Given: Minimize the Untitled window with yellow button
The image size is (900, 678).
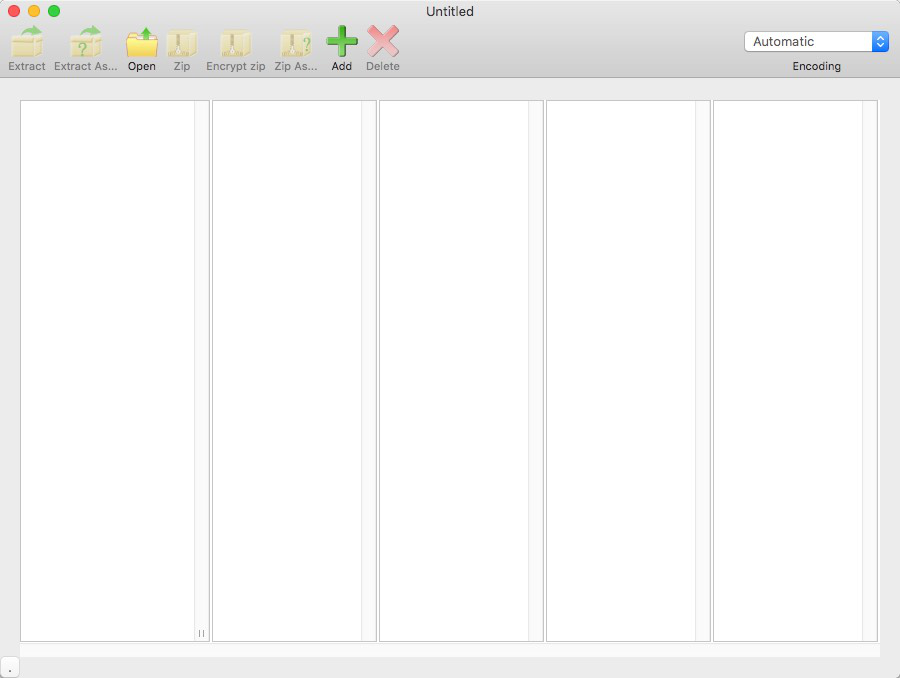Looking at the screenshot, I should coord(34,11).
